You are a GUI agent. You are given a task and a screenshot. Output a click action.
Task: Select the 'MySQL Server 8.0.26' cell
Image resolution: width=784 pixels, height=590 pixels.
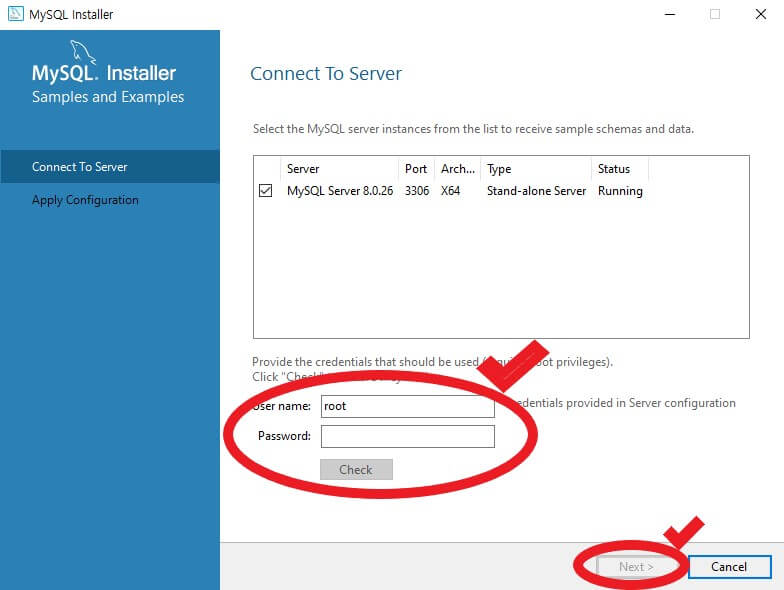pos(340,191)
